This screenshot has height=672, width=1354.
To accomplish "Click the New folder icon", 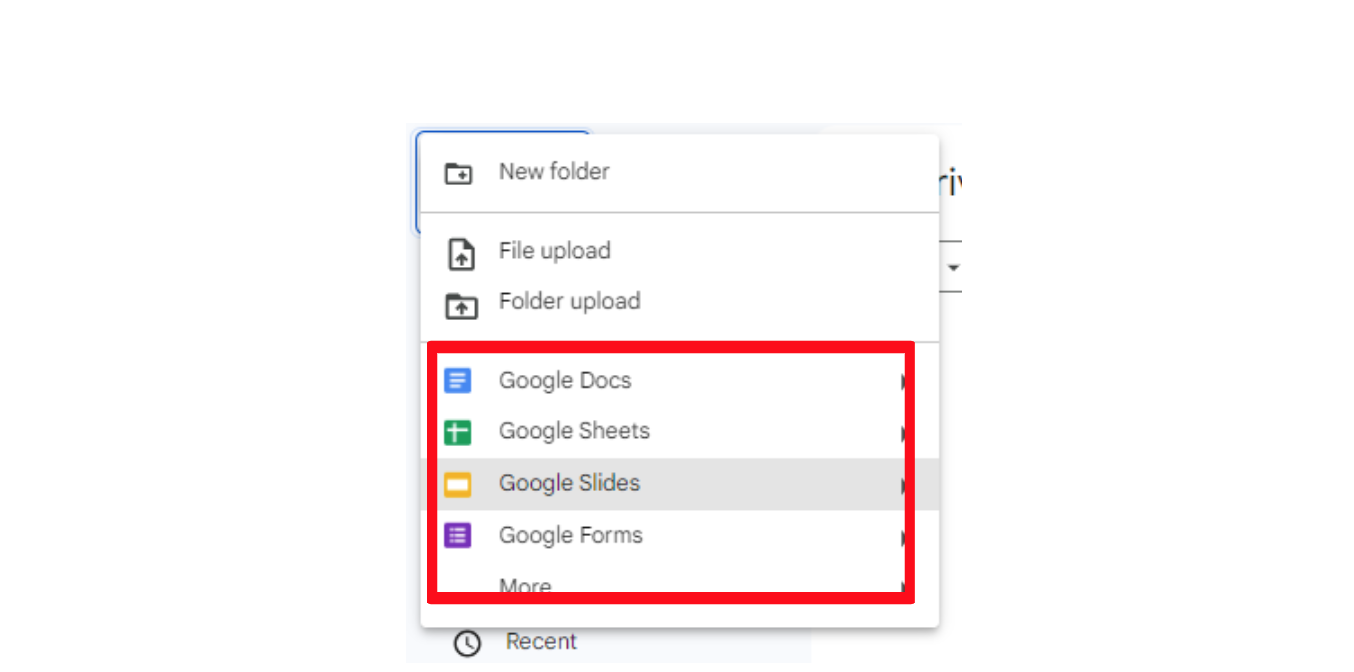I will point(458,172).
